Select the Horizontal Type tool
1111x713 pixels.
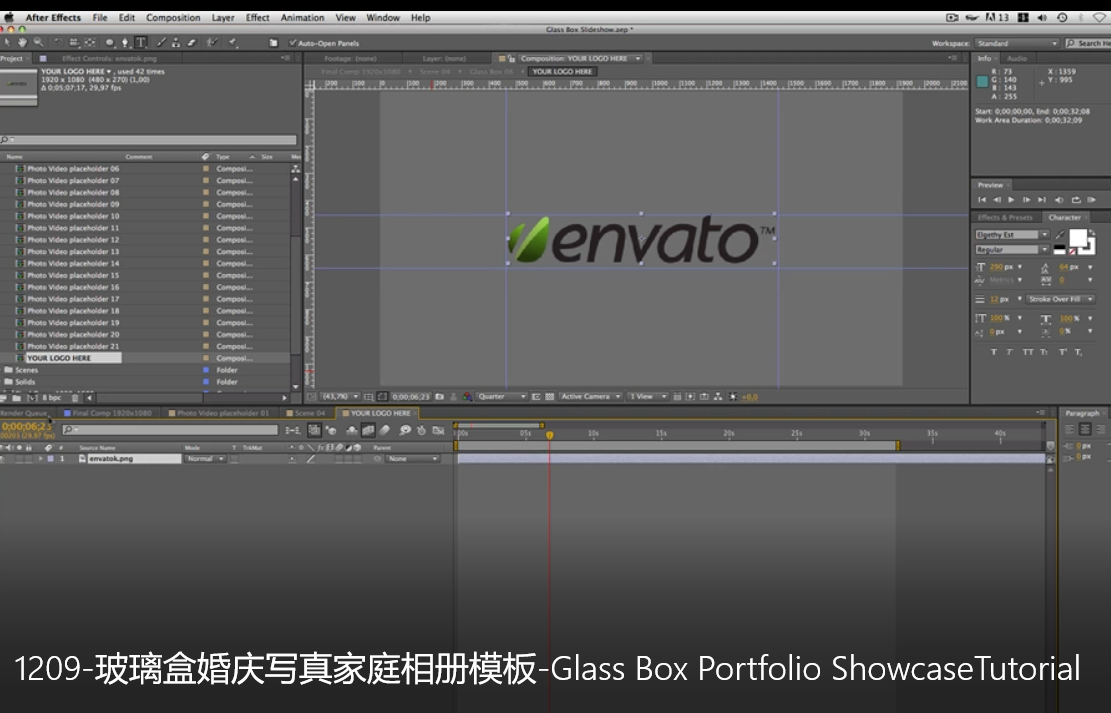coord(141,43)
